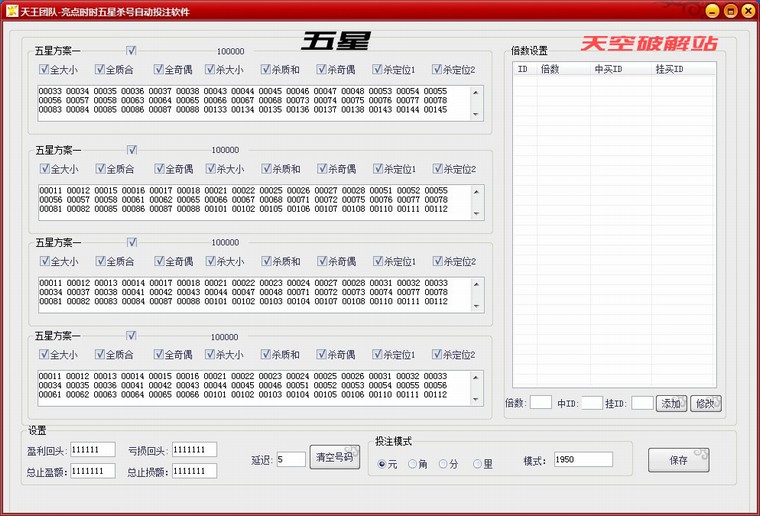The image size is (760, 516).
Task: Click the app icon in the title bar
Action: [x=9, y=9]
